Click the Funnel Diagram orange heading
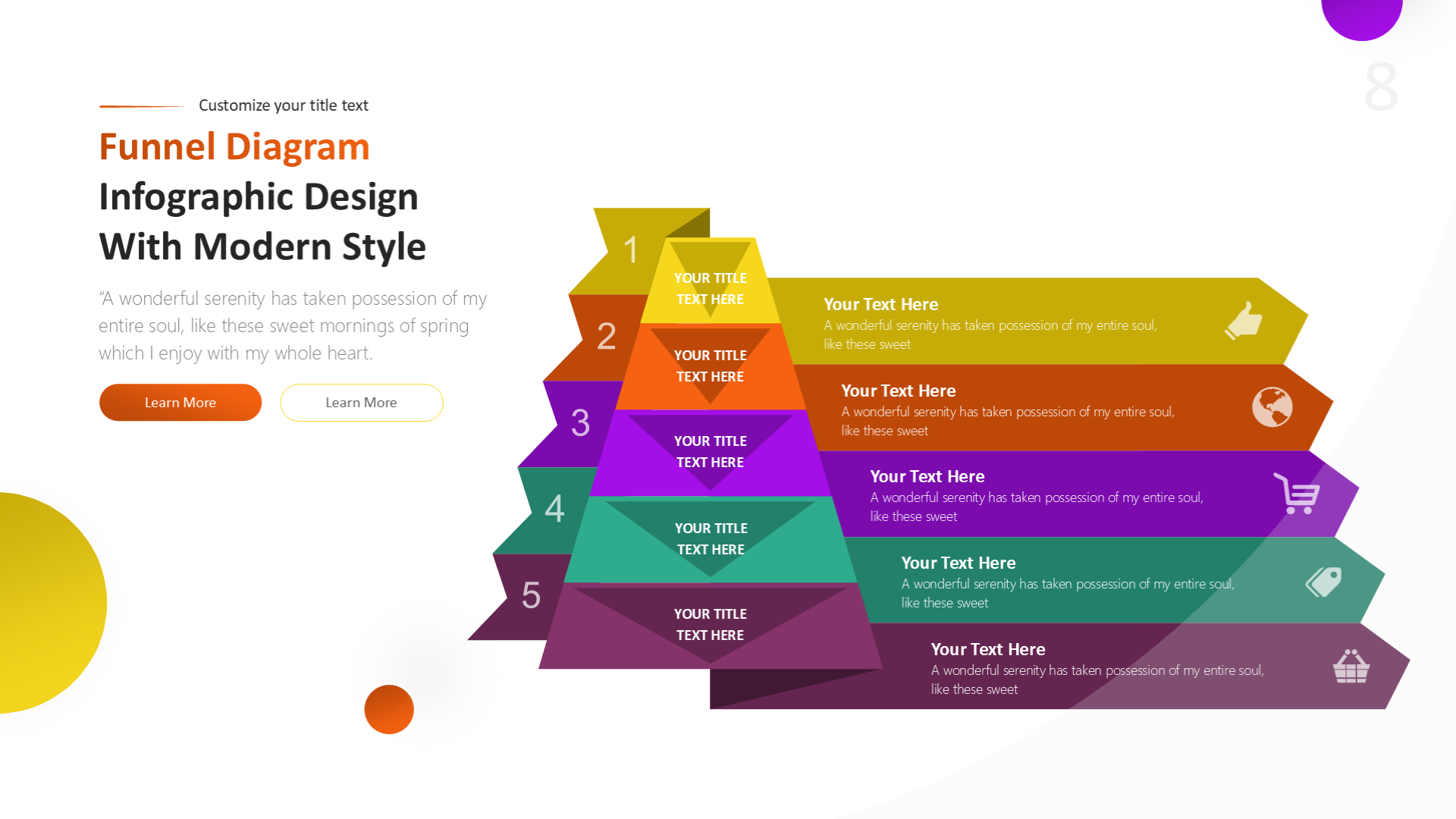Screen dimensions: 1456x819 click(x=234, y=147)
